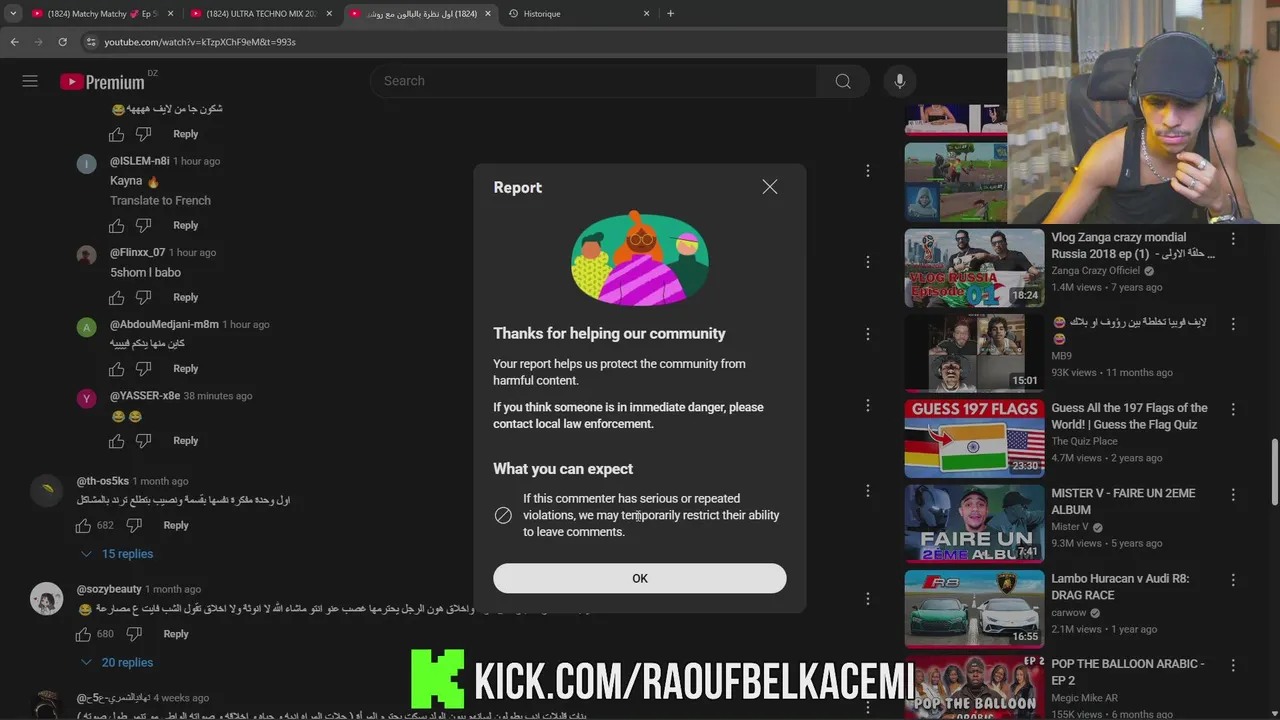Like the @th-os5ks comment with 682 likes
This screenshot has width=1280, height=720.
[x=85, y=525]
